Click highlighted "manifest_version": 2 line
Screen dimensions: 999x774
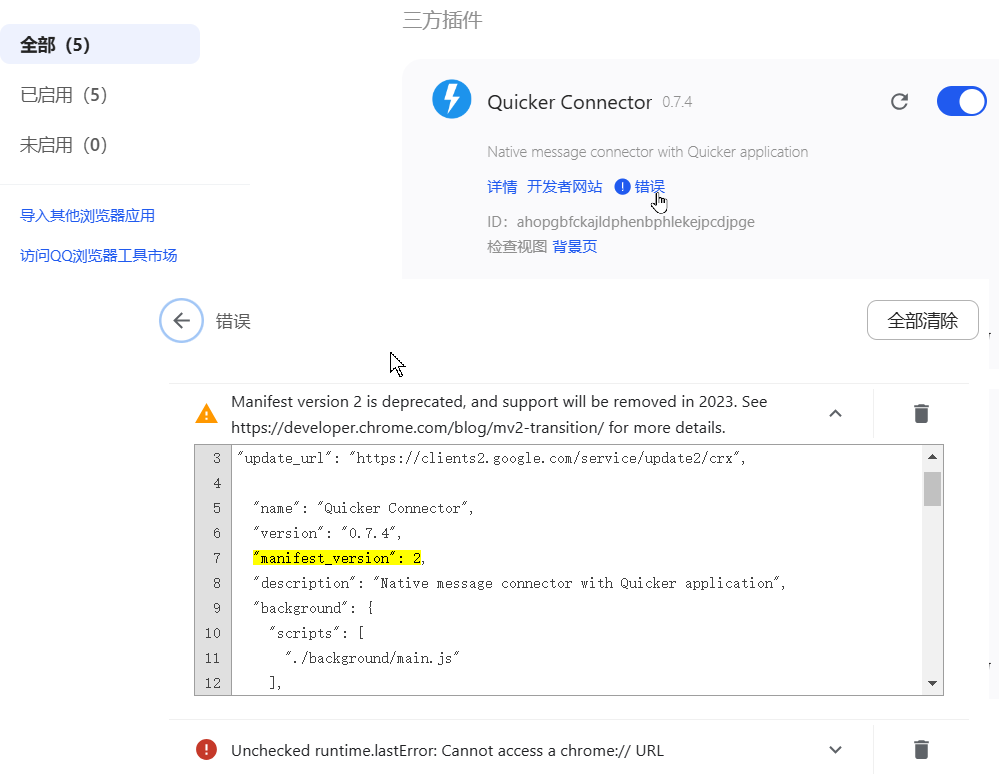click(339, 558)
